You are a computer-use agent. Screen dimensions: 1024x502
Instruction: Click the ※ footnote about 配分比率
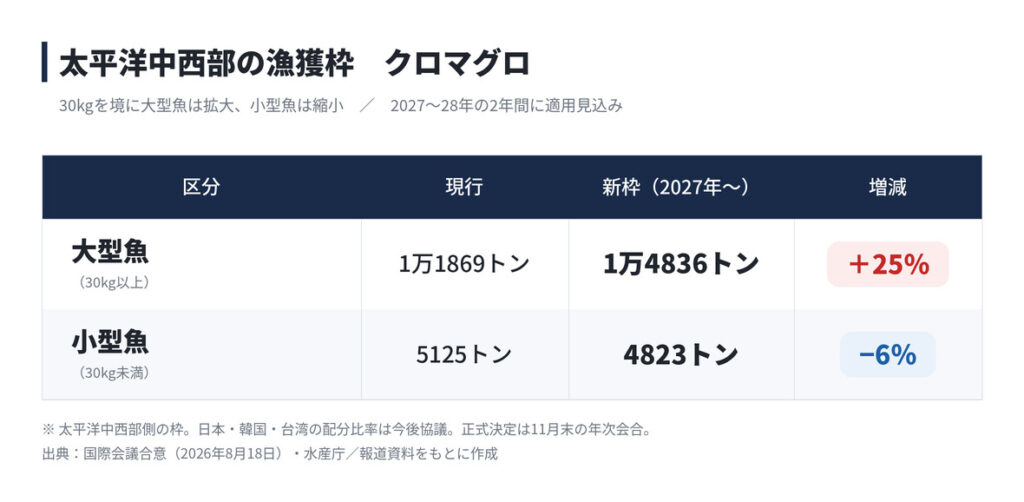pyautogui.click(x=347, y=430)
